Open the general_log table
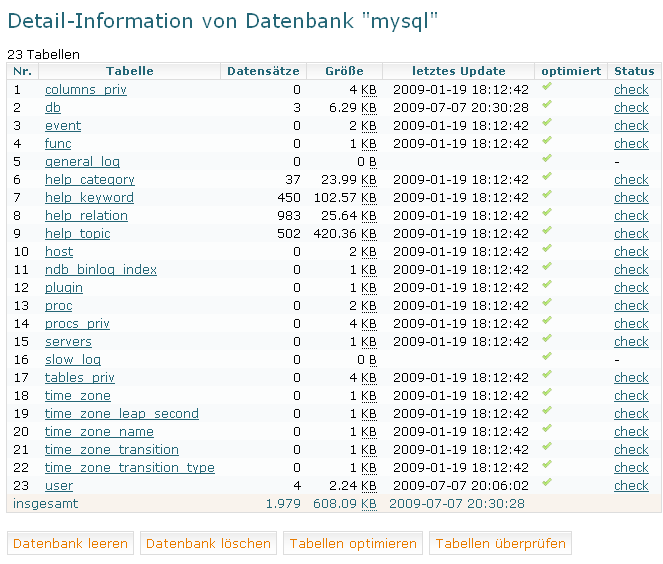663x564 pixels. coord(82,162)
